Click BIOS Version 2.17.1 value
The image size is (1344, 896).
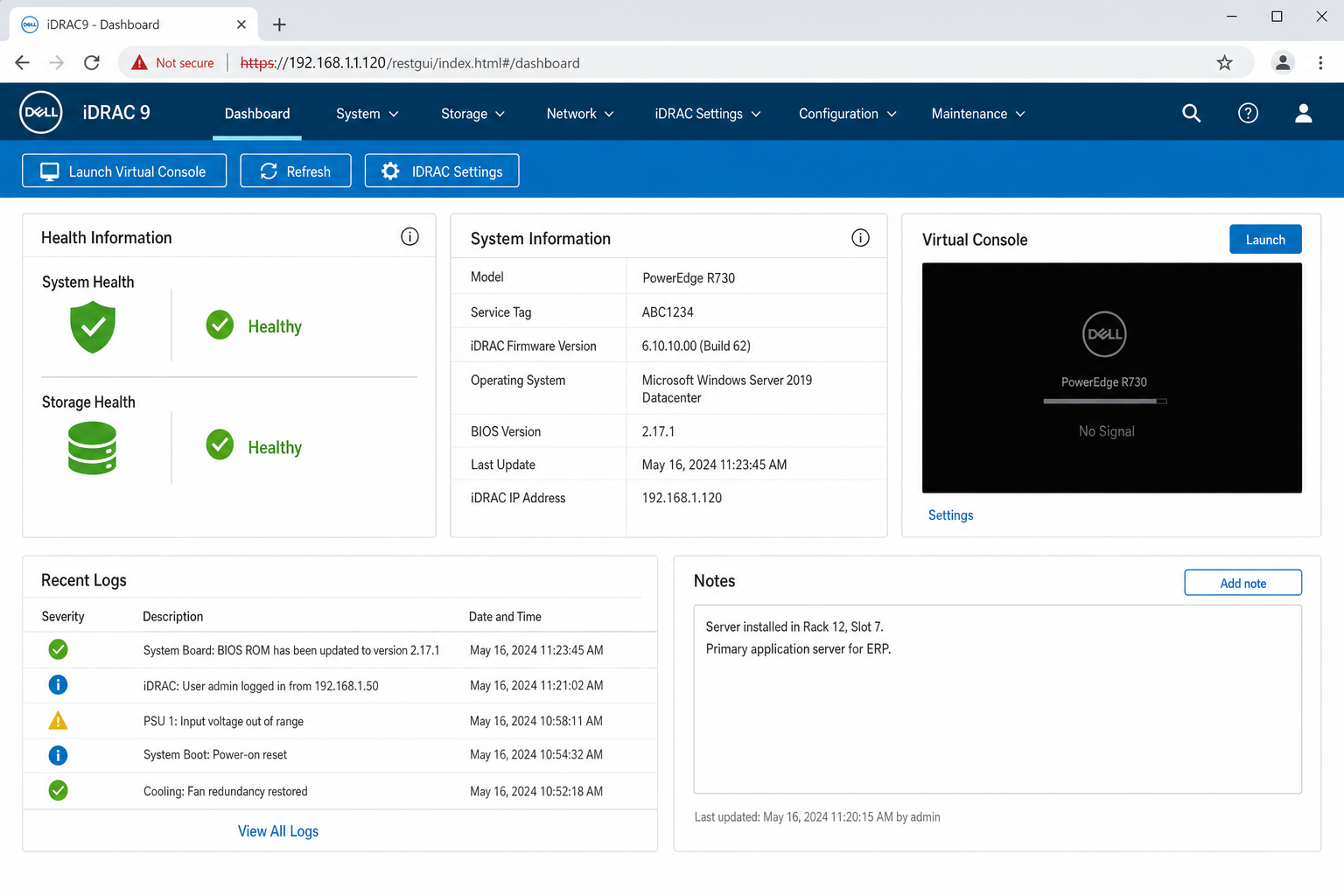(658, 431)
